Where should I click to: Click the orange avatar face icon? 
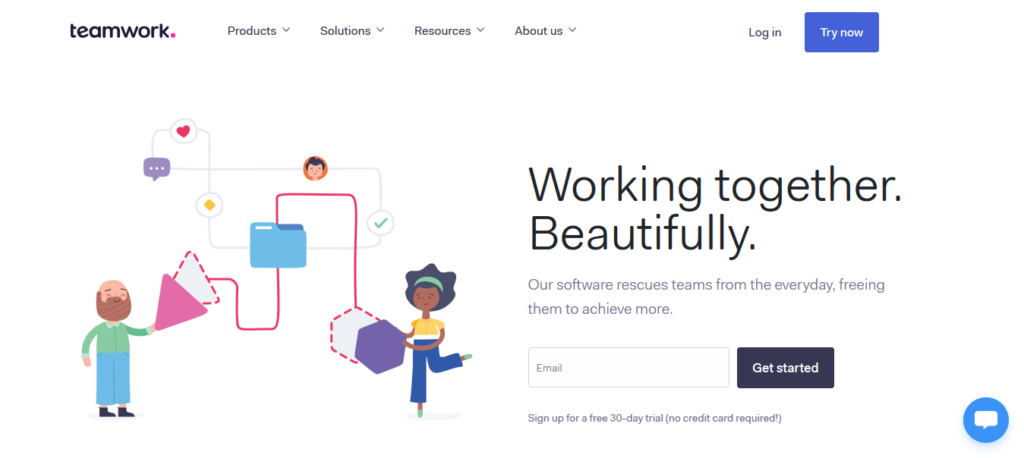pyautogui.click(x=315, y=169)
